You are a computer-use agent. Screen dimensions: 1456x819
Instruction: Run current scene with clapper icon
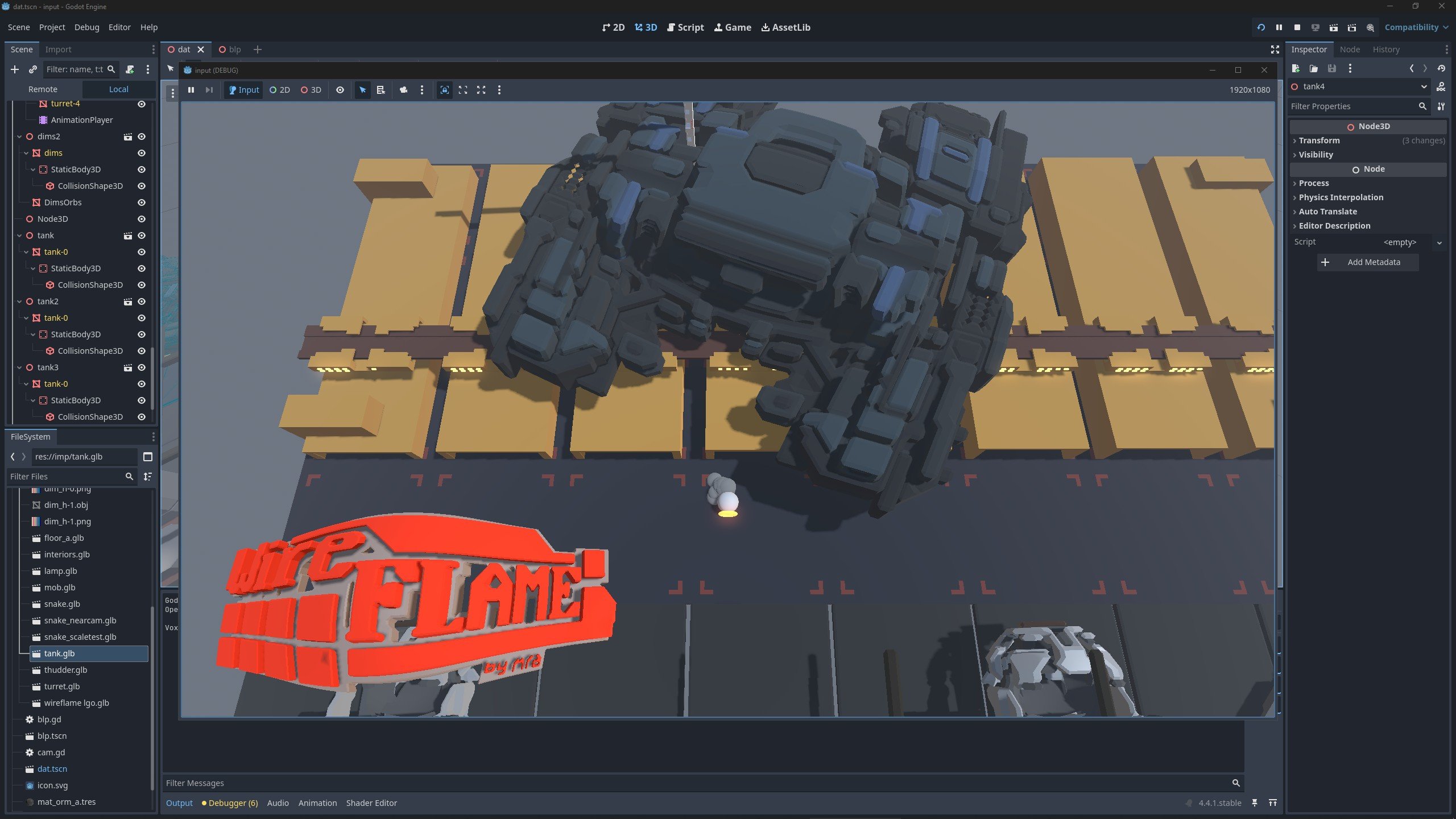[1333, 27]
